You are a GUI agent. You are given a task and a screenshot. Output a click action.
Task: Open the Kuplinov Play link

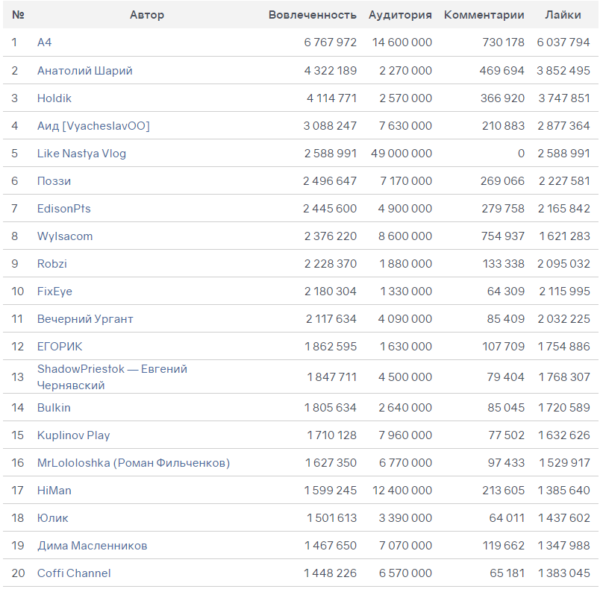[x=73, y=435]
